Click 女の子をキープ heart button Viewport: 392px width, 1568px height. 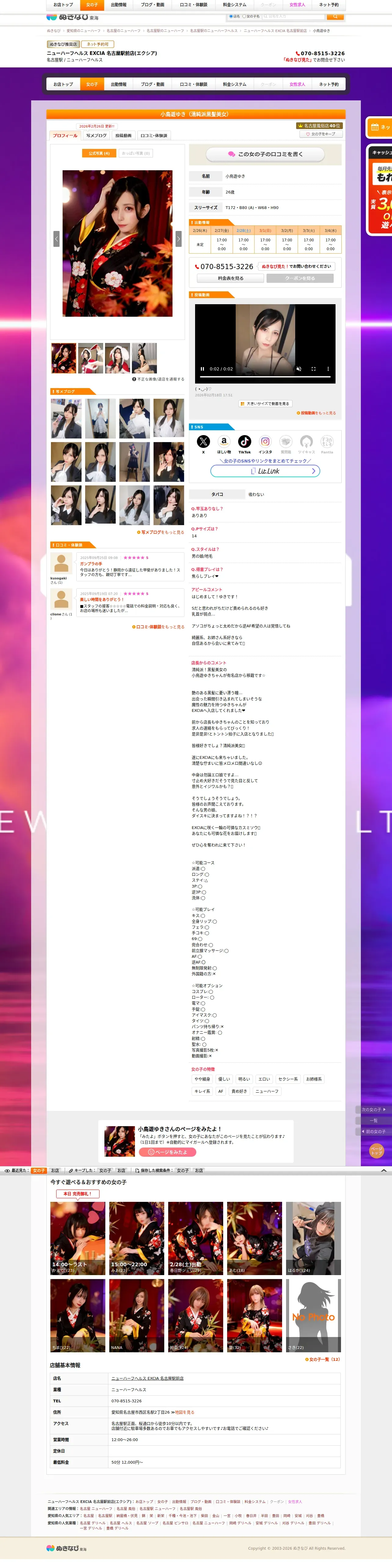pyautogui.click(x=321, y=134)
